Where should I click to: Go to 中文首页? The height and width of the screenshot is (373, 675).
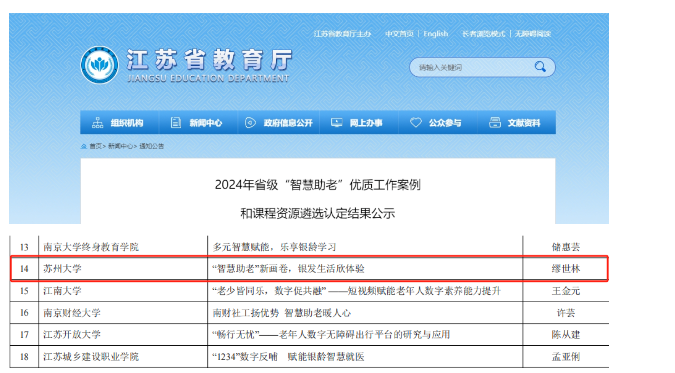pyautogui.click(x=399, y=34)
